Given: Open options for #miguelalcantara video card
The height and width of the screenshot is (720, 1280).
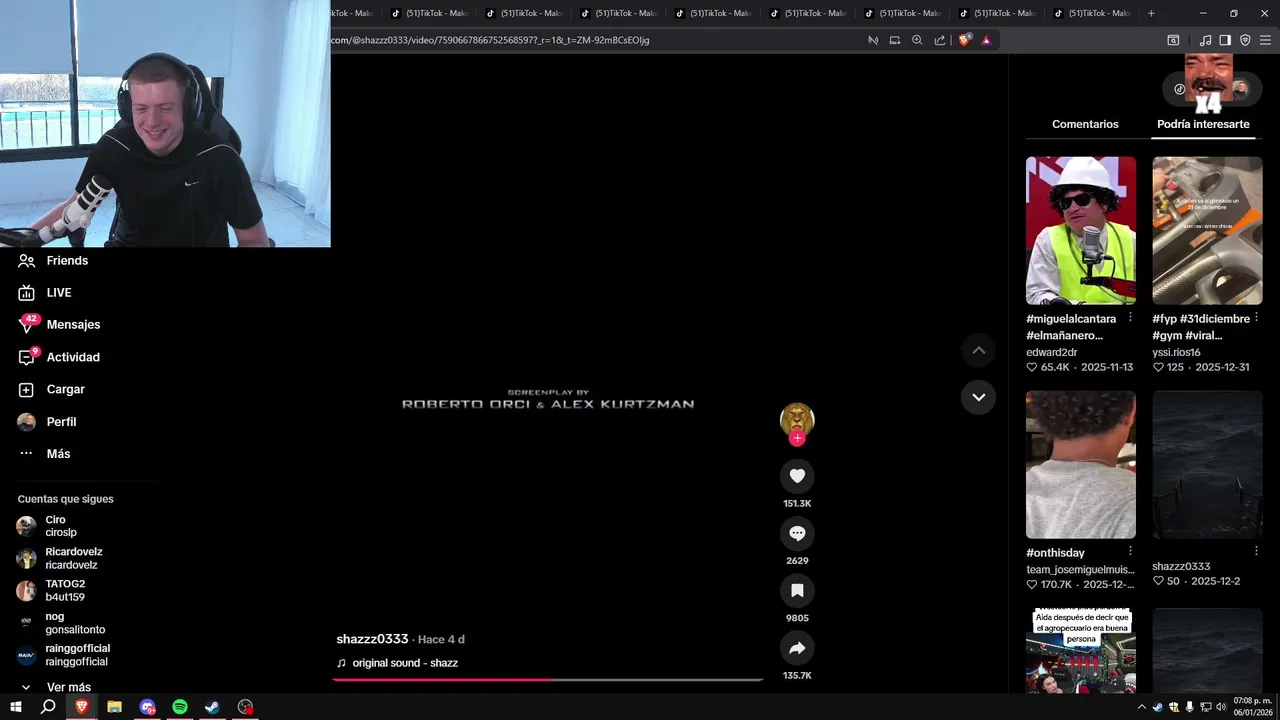Looking at the screenshot, I should (x=1130, y=317).
